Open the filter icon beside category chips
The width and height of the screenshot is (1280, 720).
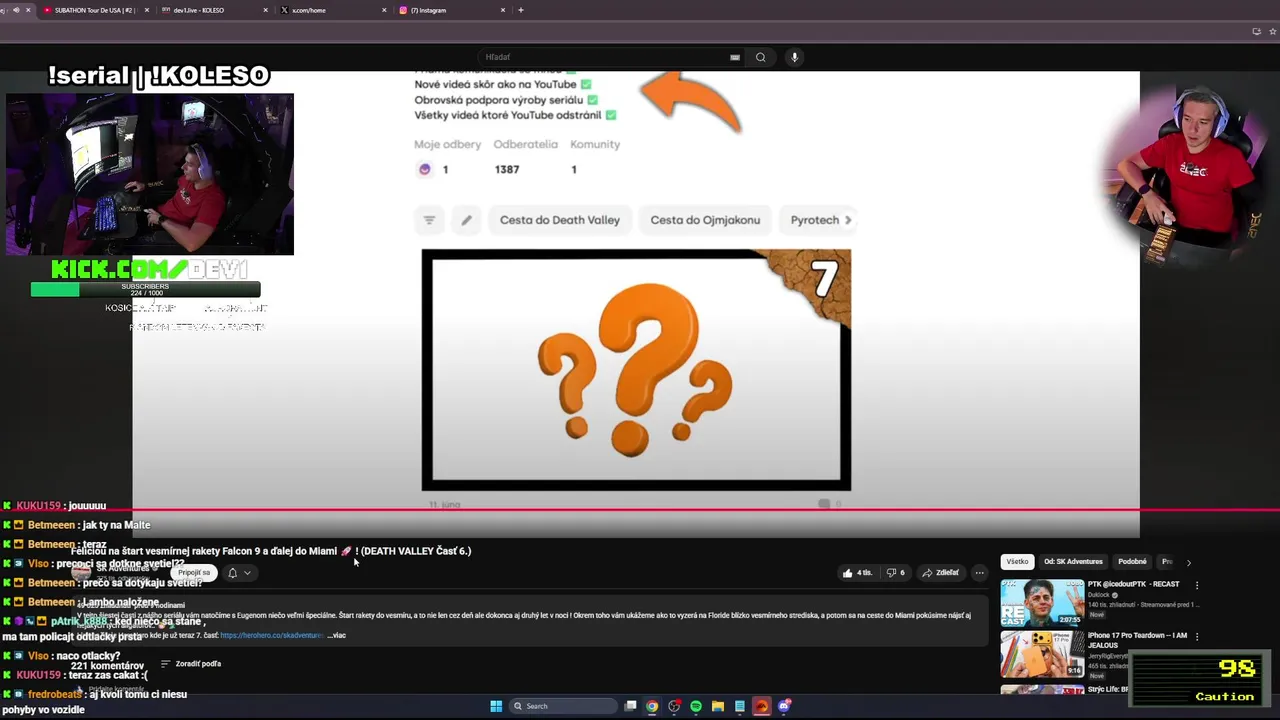(429, 220)
